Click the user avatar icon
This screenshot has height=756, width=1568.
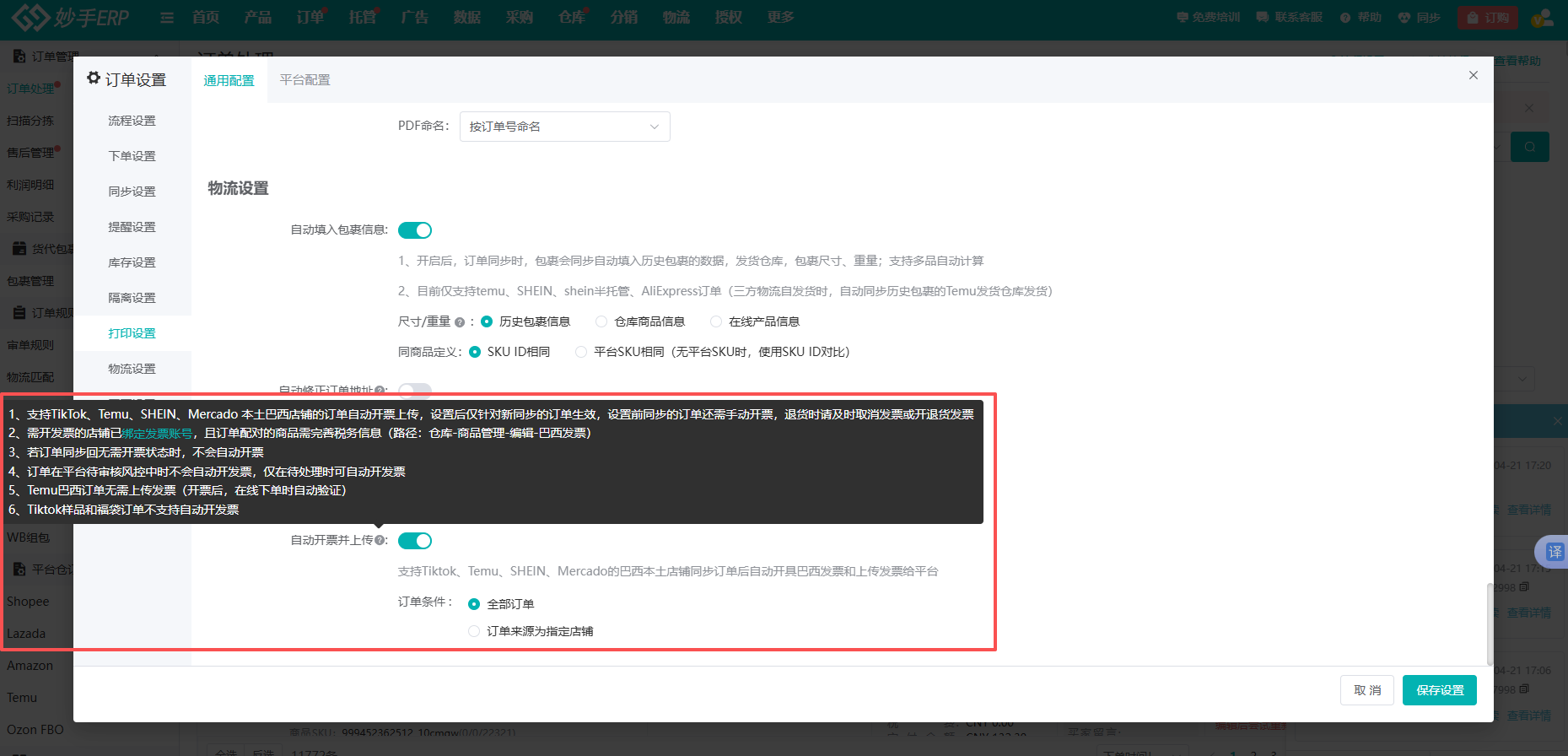click(x=1542, y=18)
